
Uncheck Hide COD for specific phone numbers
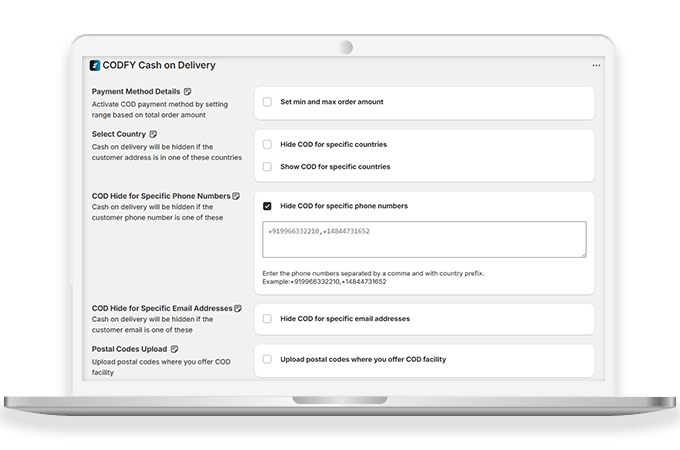point(267,206)
